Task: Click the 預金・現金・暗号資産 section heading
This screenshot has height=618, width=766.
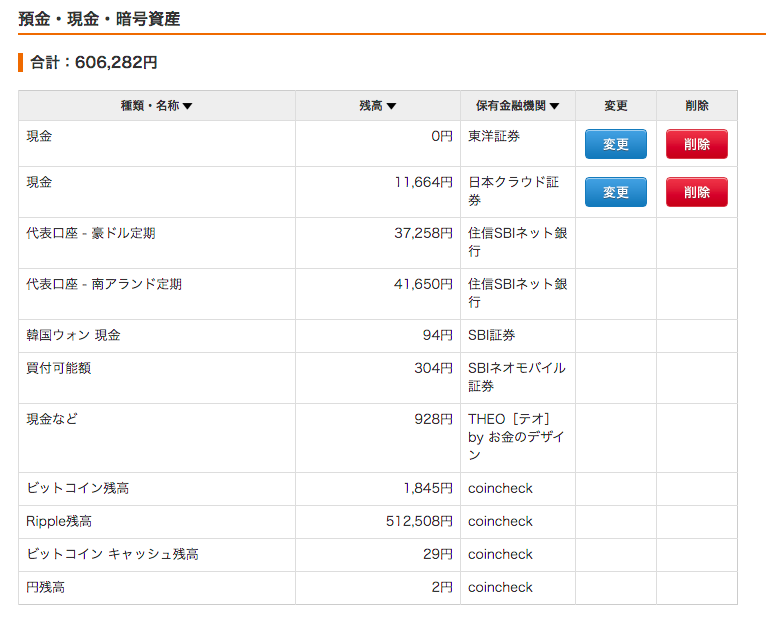Action: point(99,19)
